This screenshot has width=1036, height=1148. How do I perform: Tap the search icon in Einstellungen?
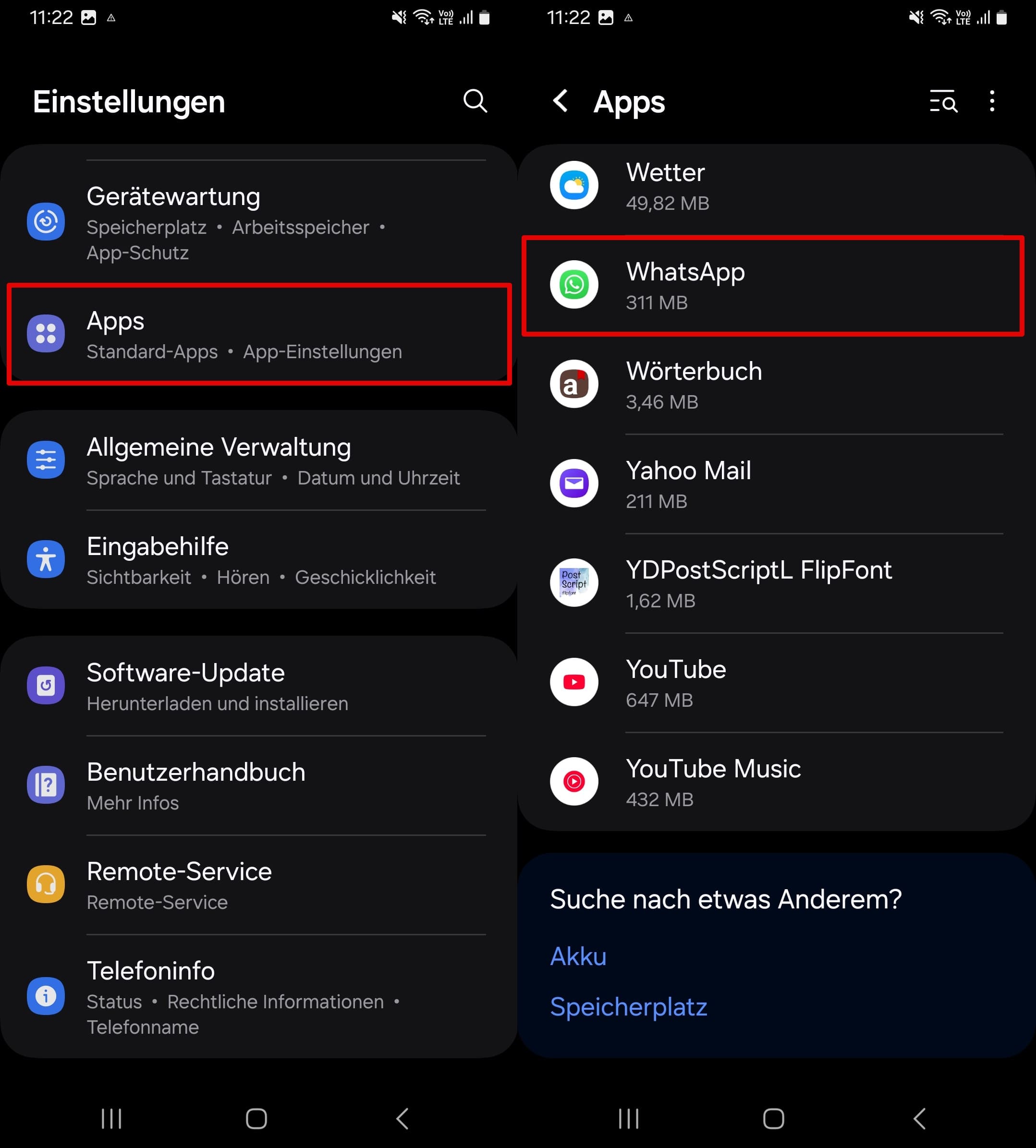(x=475, y=101)
